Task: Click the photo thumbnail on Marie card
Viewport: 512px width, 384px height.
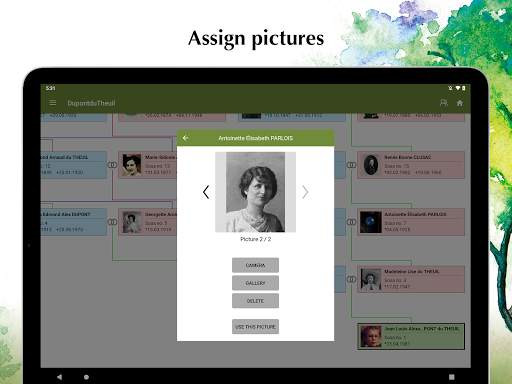Action: [132, 165]
